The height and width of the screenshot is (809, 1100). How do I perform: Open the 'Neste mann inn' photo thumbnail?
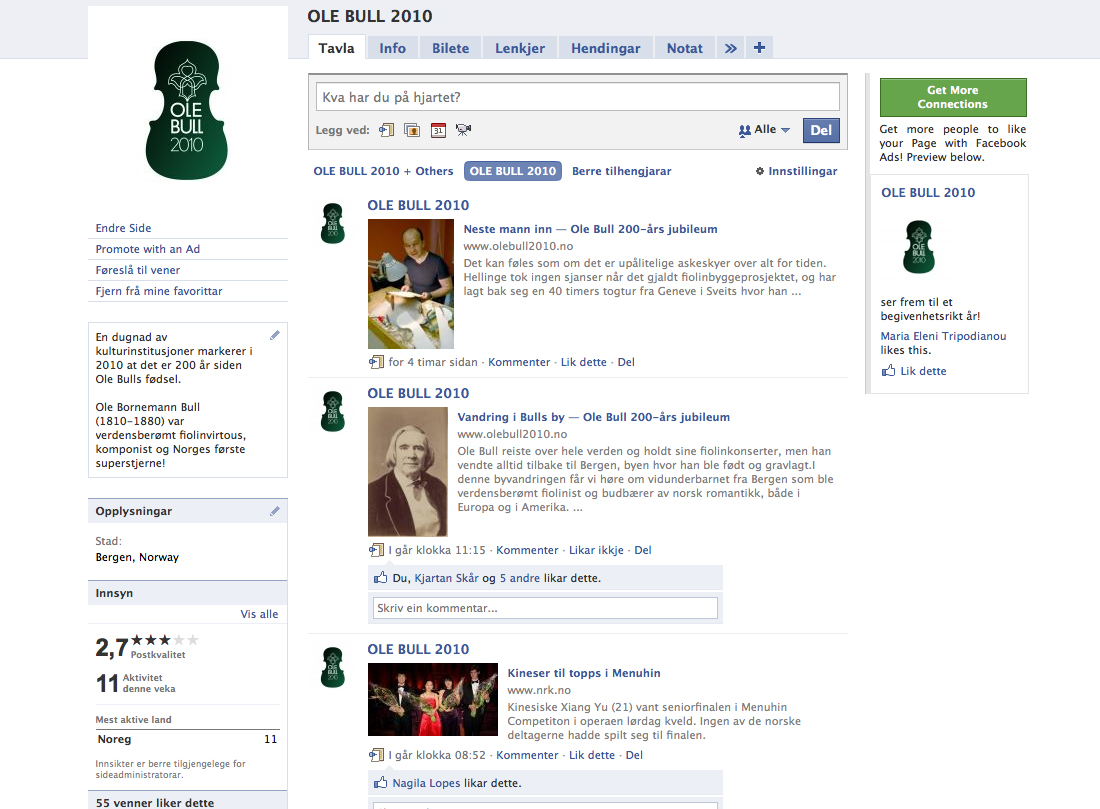point(410,284)
